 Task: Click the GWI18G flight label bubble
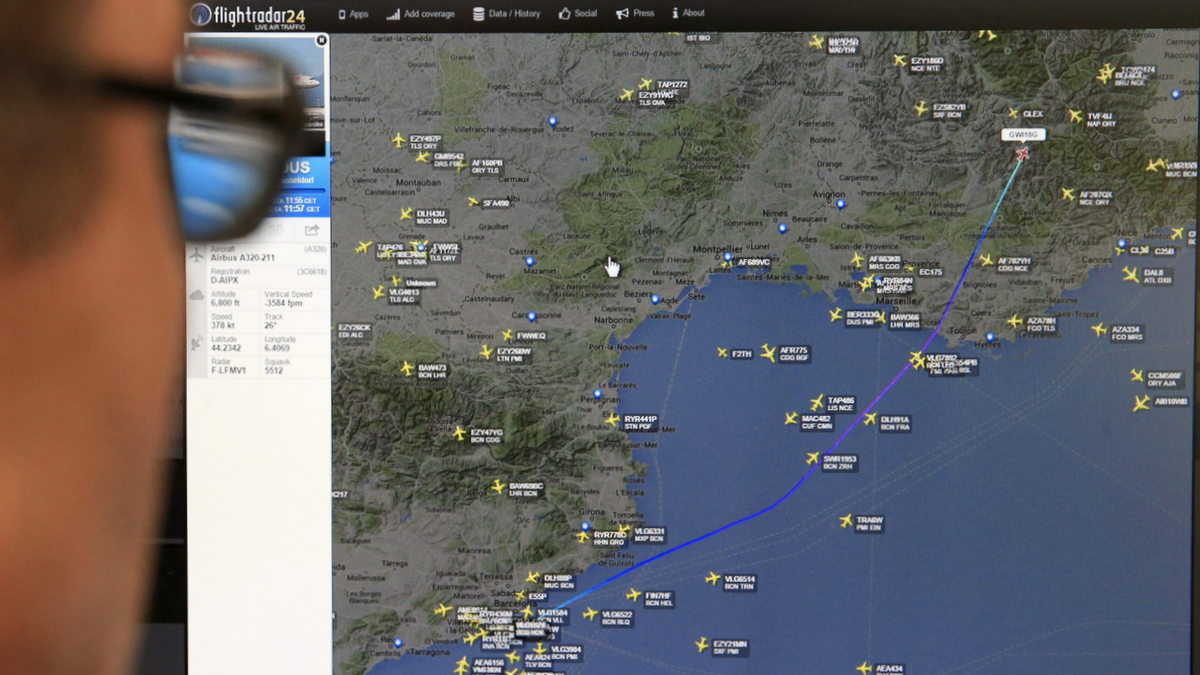(x=1023, y=134)
